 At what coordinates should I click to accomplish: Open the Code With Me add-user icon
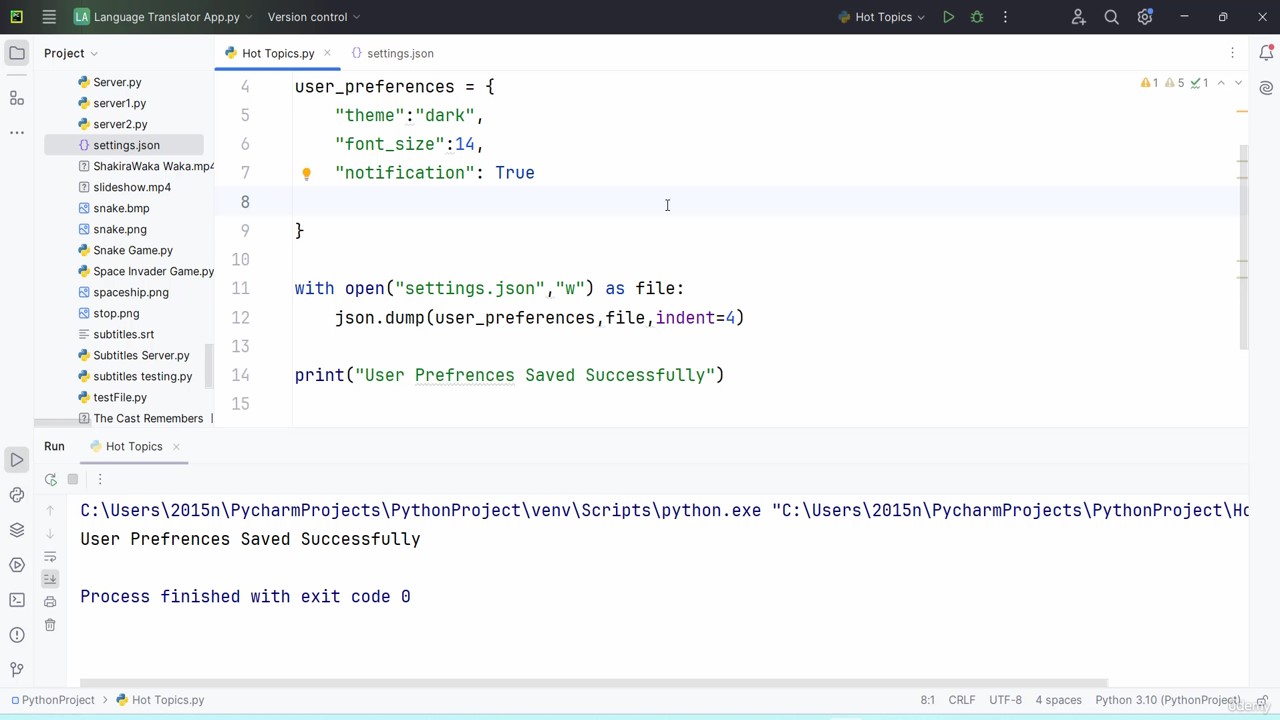point(1078,17)
